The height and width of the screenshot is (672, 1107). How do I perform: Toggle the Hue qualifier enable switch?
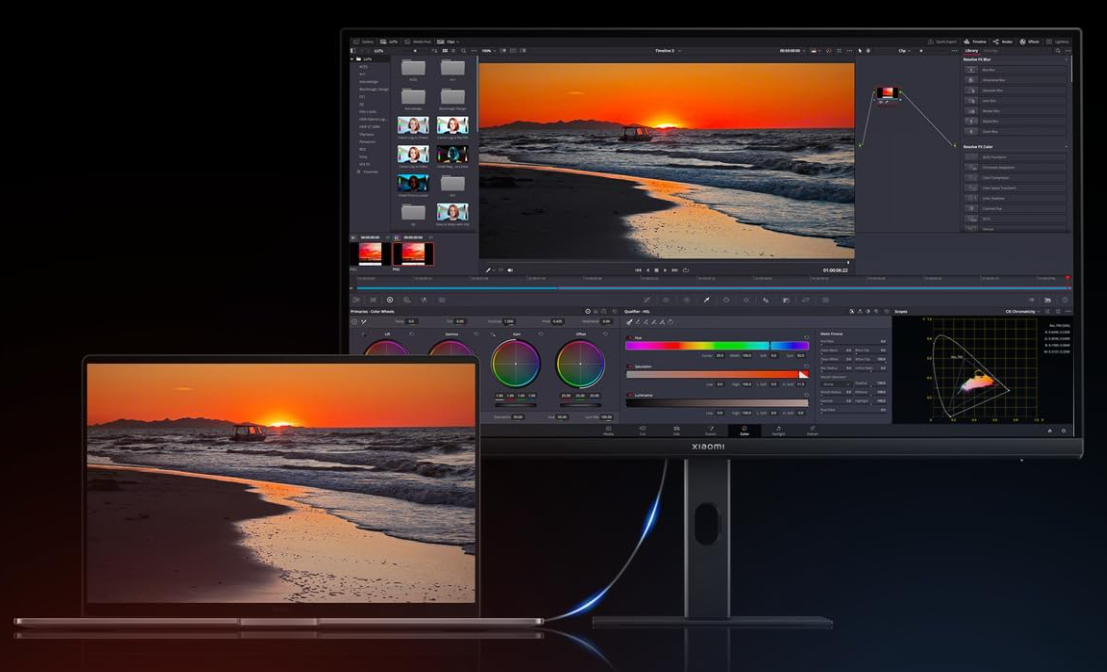[630, 338]
